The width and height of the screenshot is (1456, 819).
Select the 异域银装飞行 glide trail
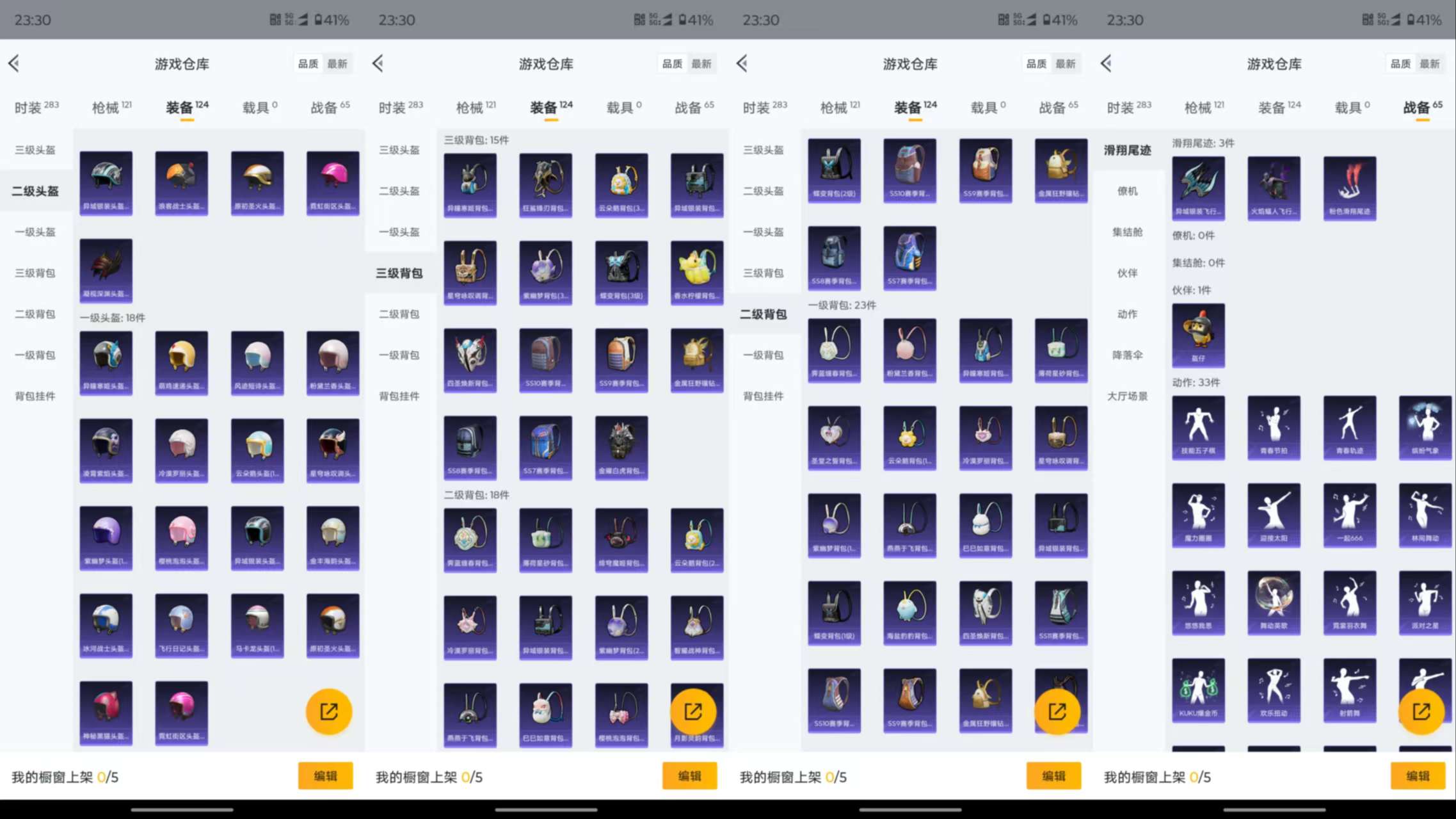[x=1198, y=188]
